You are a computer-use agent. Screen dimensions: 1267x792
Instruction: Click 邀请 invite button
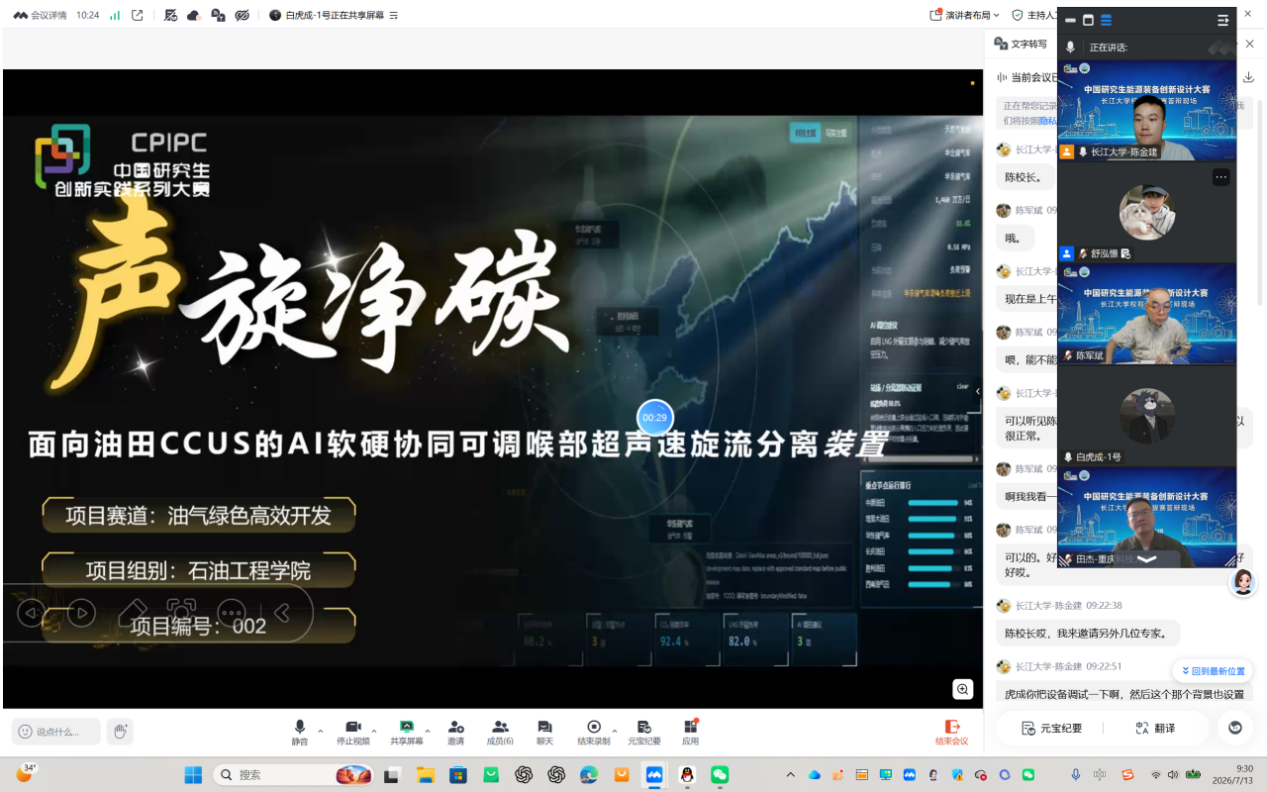pos(456,732)
